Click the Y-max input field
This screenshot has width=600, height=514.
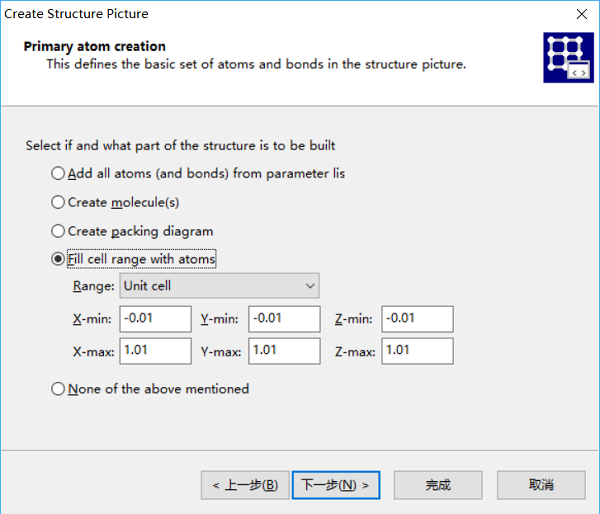284,351
